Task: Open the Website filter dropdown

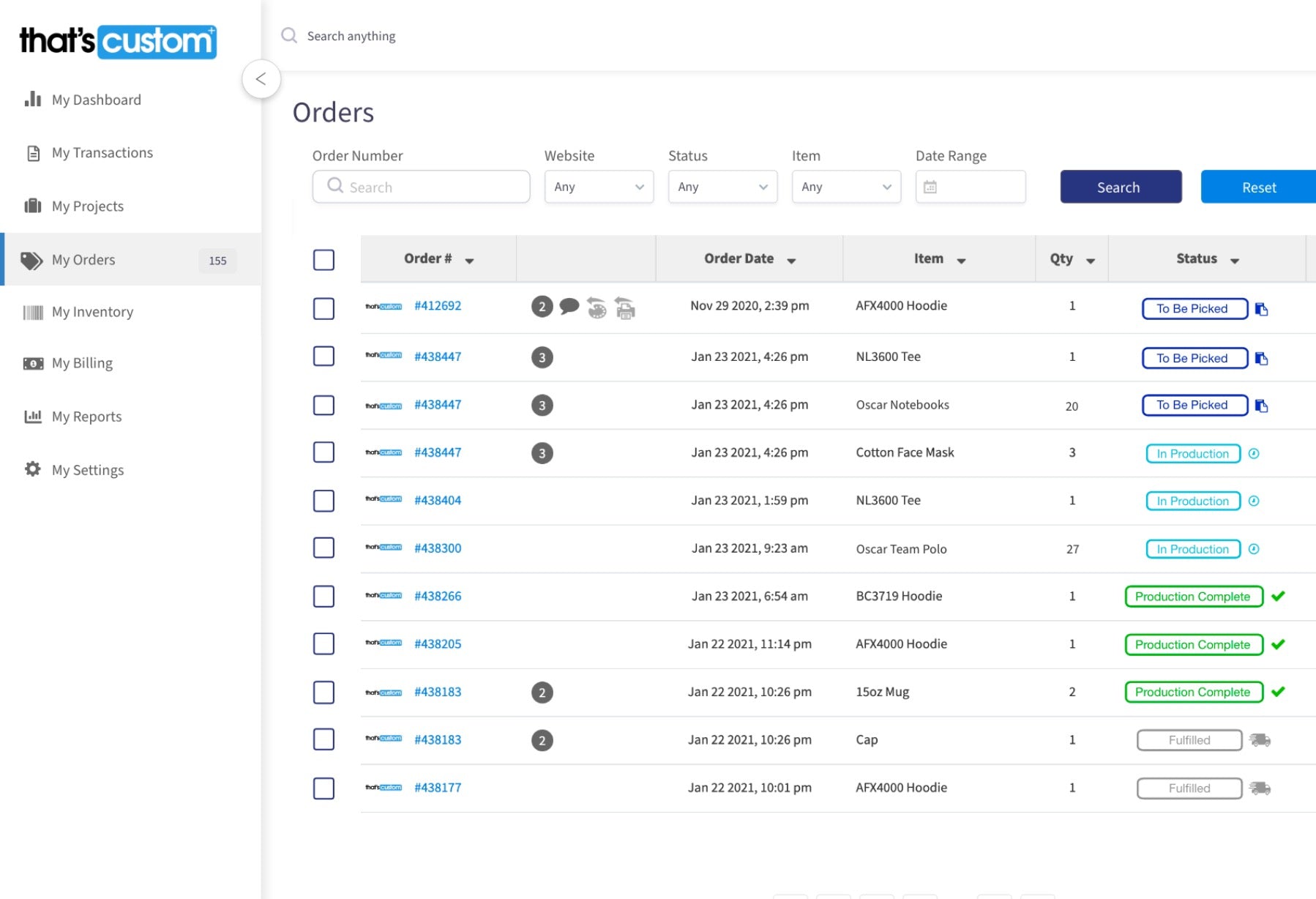Action: (599, 187)
